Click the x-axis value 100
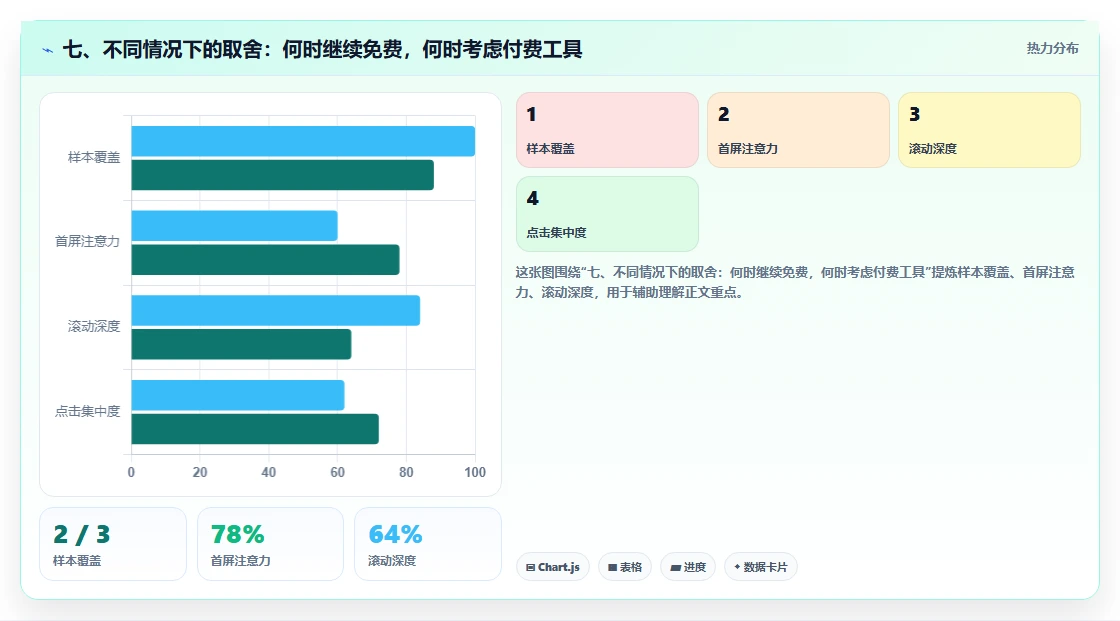 click(x=475, y=472)
